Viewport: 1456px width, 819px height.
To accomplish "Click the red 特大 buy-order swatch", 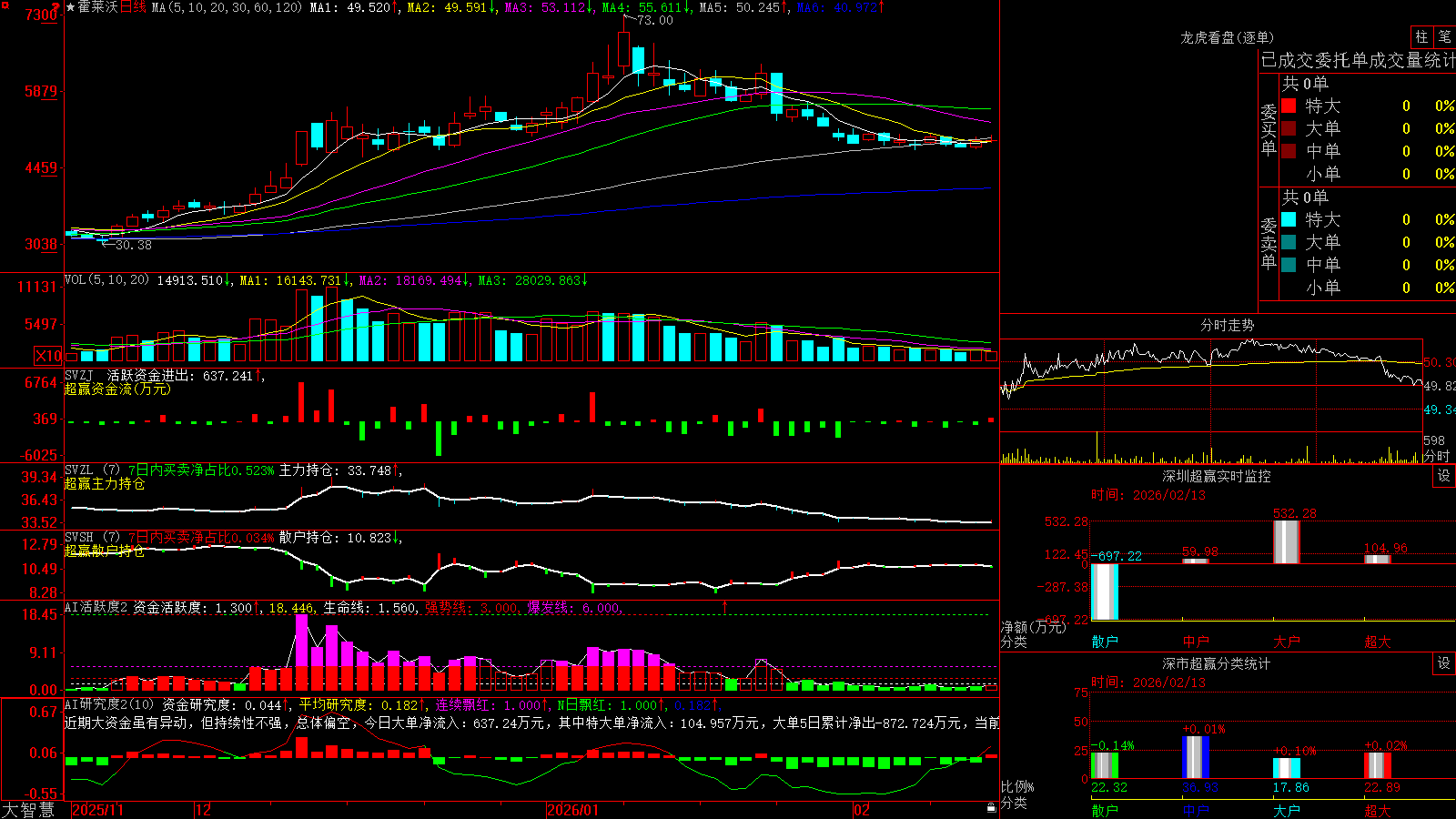I will click(x=1289, y=106).
